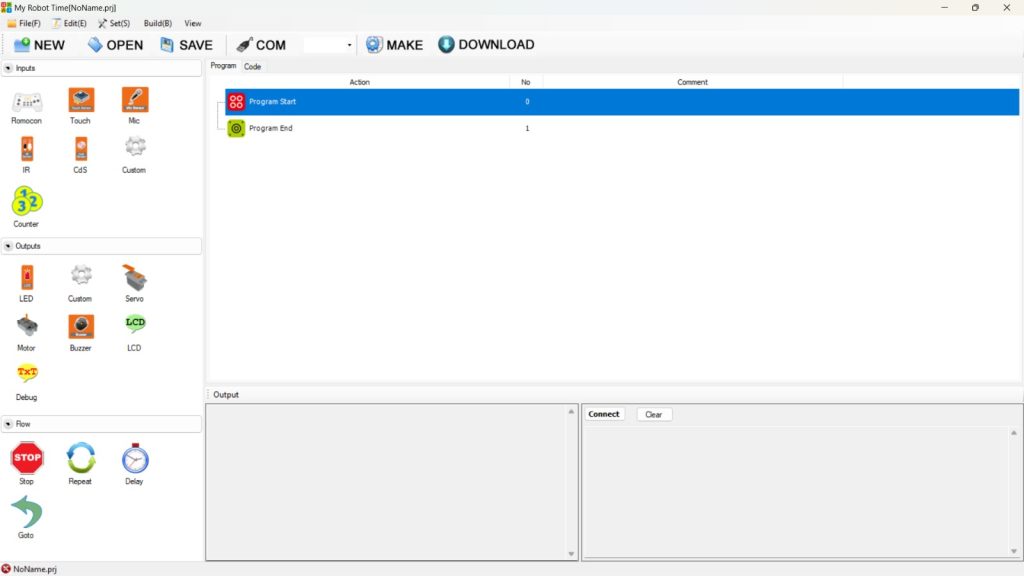
Task: Add the Servo output block
Action: pyautogui.click(x=134, y=278)
